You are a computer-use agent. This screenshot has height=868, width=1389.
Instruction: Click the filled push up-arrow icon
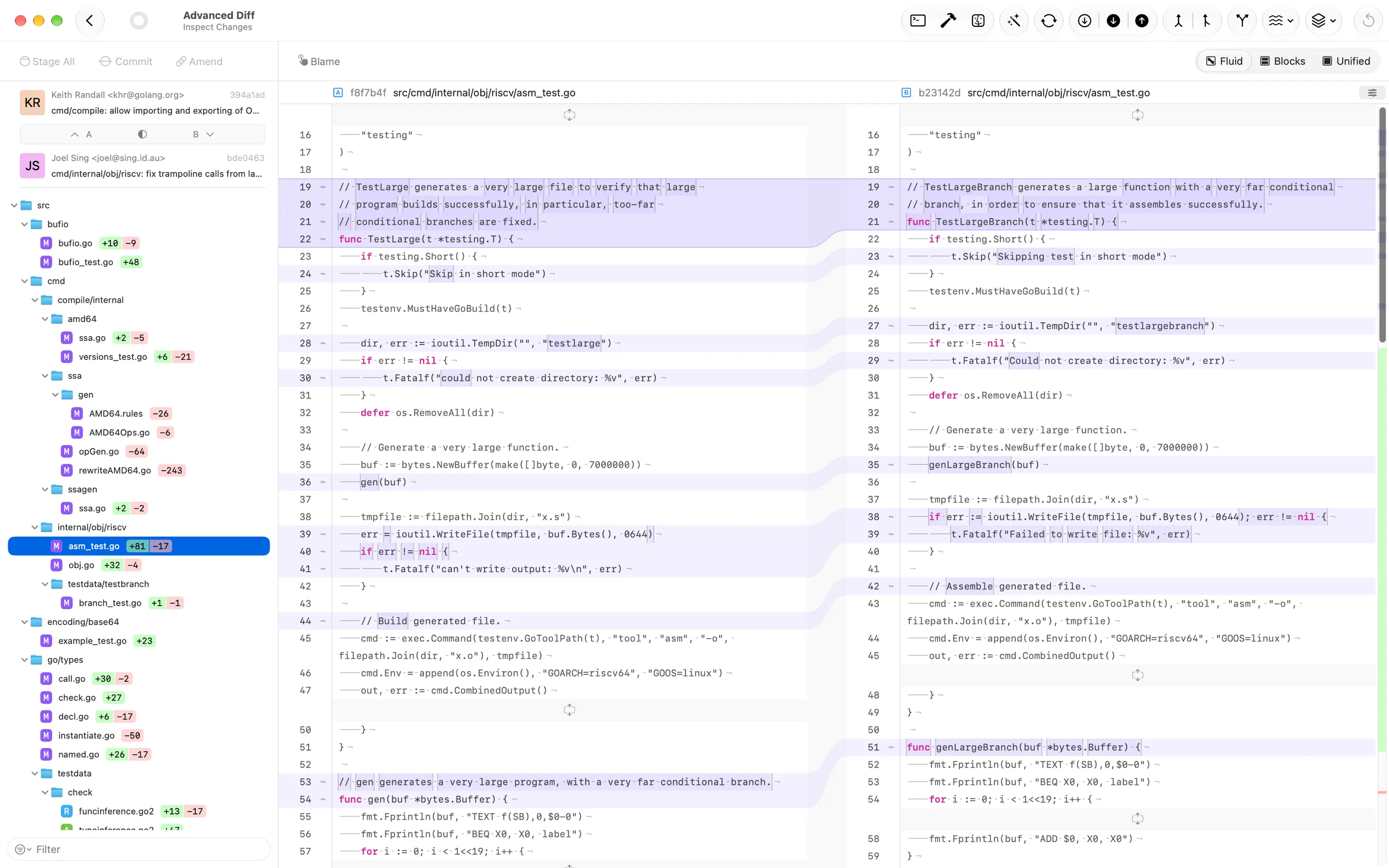pyautogui.click(x=1142, y=21)
